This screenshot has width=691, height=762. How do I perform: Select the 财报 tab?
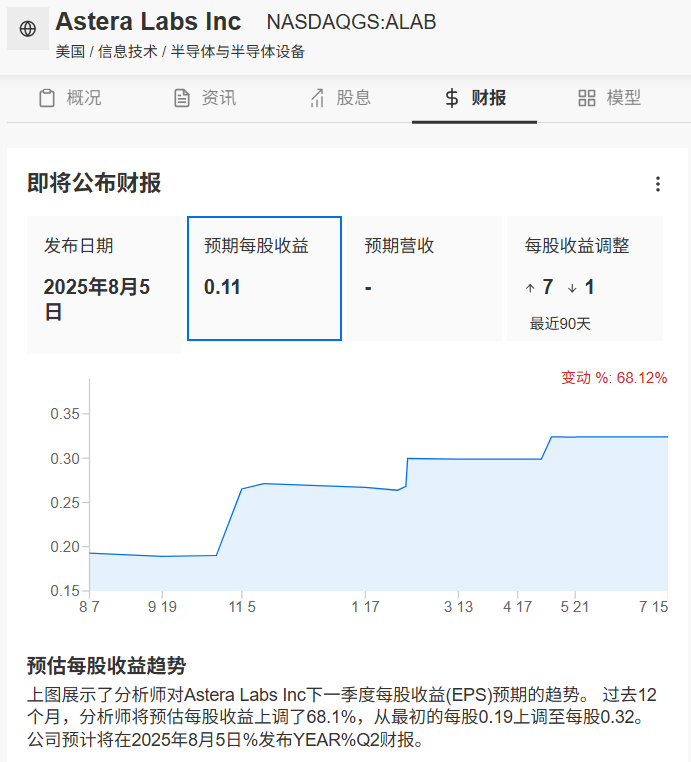click(x=475, y=98)
